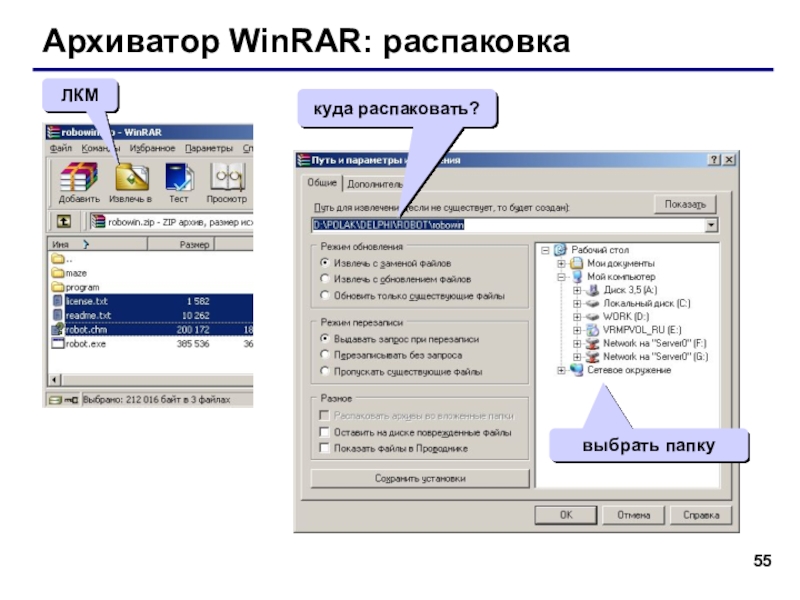Screen dimensions: 800x600
Task: Confirm extraction with OK button
Action: [566, 515]
